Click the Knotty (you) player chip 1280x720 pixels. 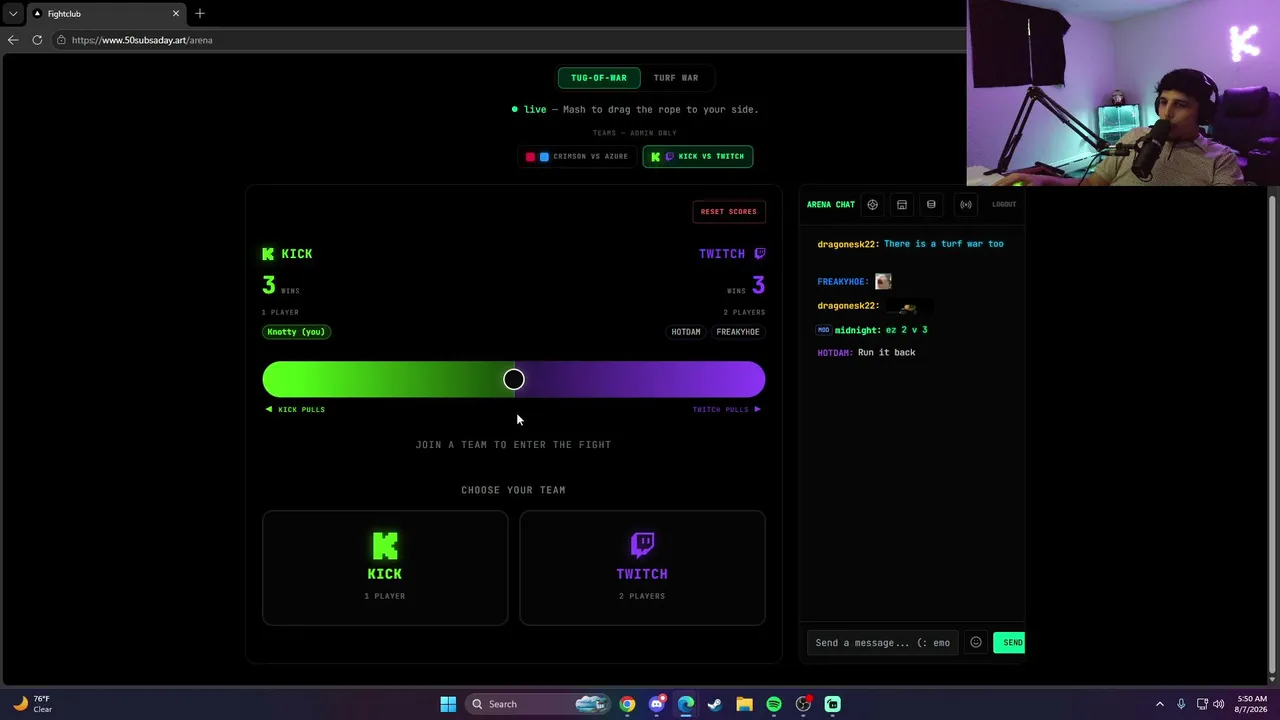[x=296, y=332]
